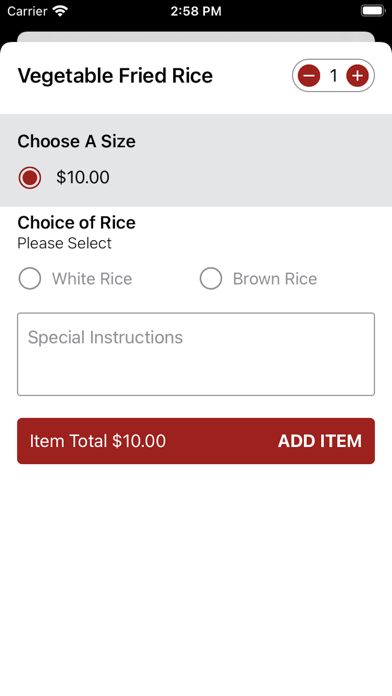392x696 pixels.
Task: Choose the White Rice radio circle
Action: (x=30, y=279)
